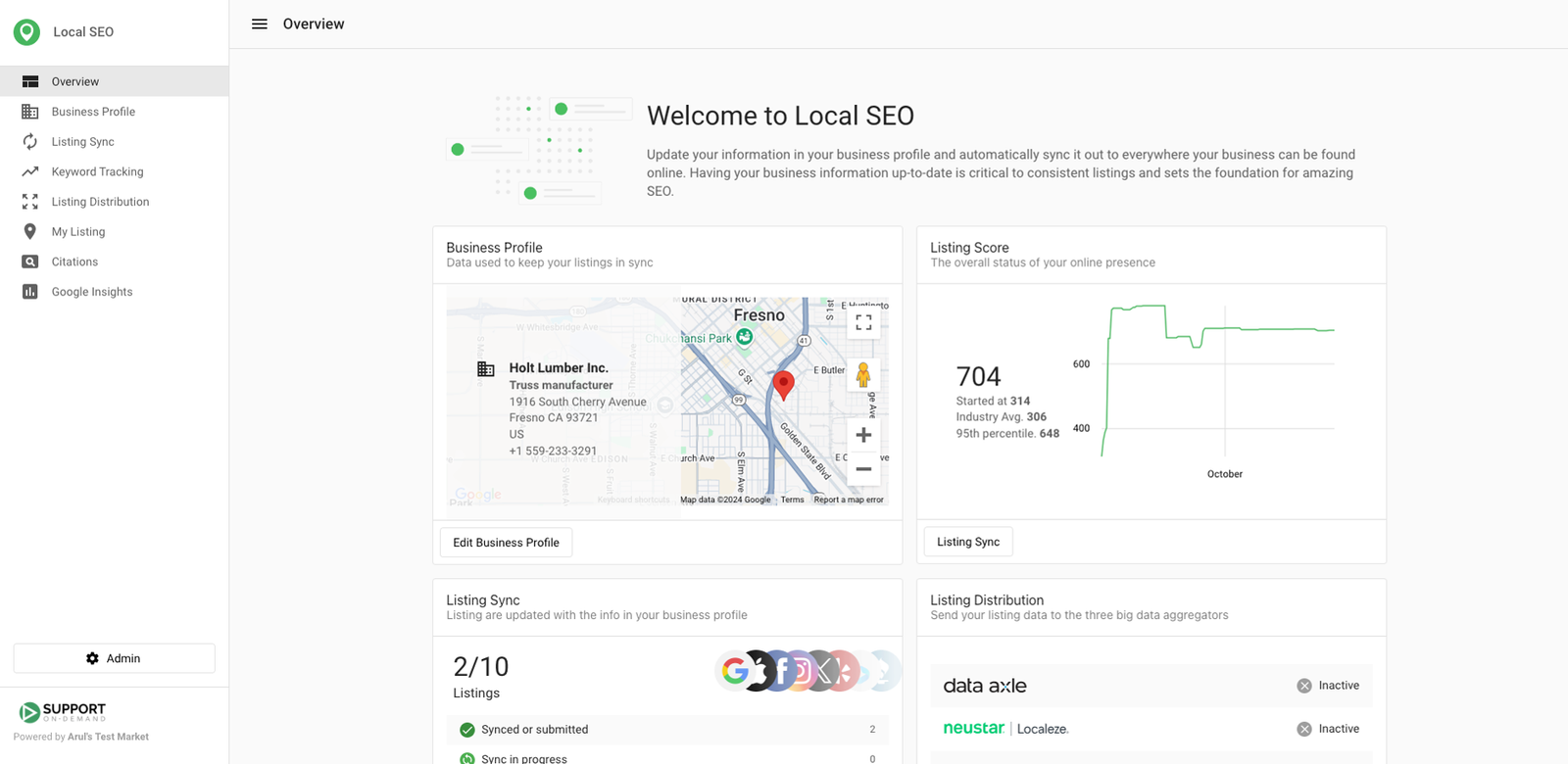
Task: Go to Listing Sync sidebar item
Action: [82, 142]
